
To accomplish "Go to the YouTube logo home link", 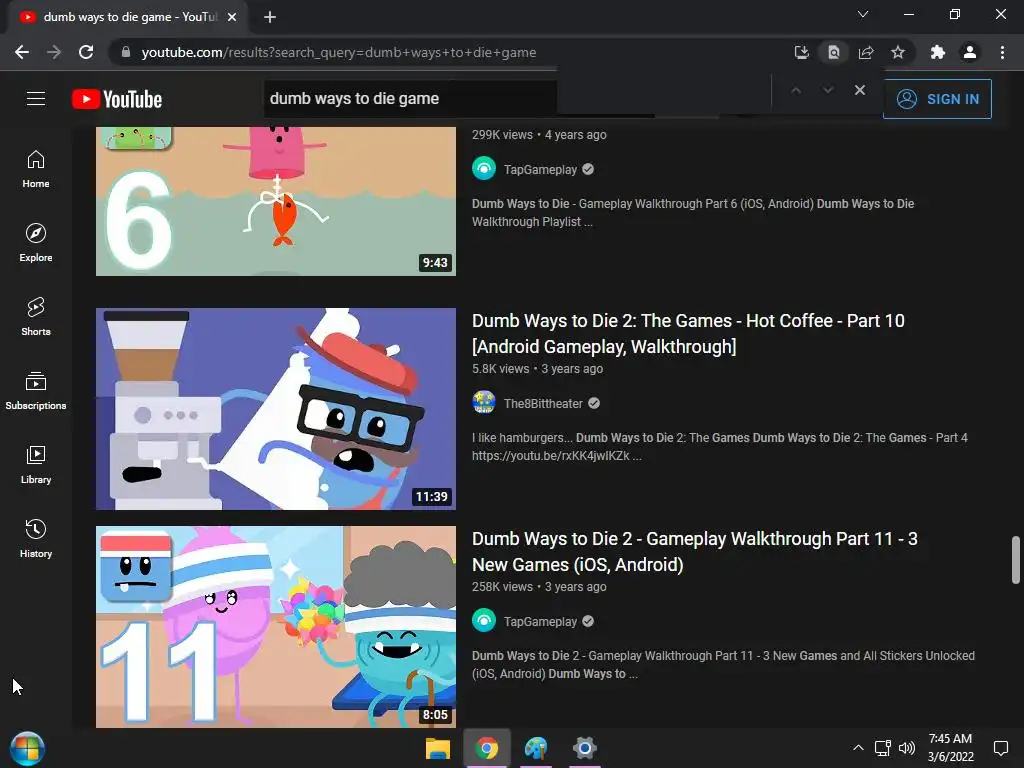I will point(117,99).
